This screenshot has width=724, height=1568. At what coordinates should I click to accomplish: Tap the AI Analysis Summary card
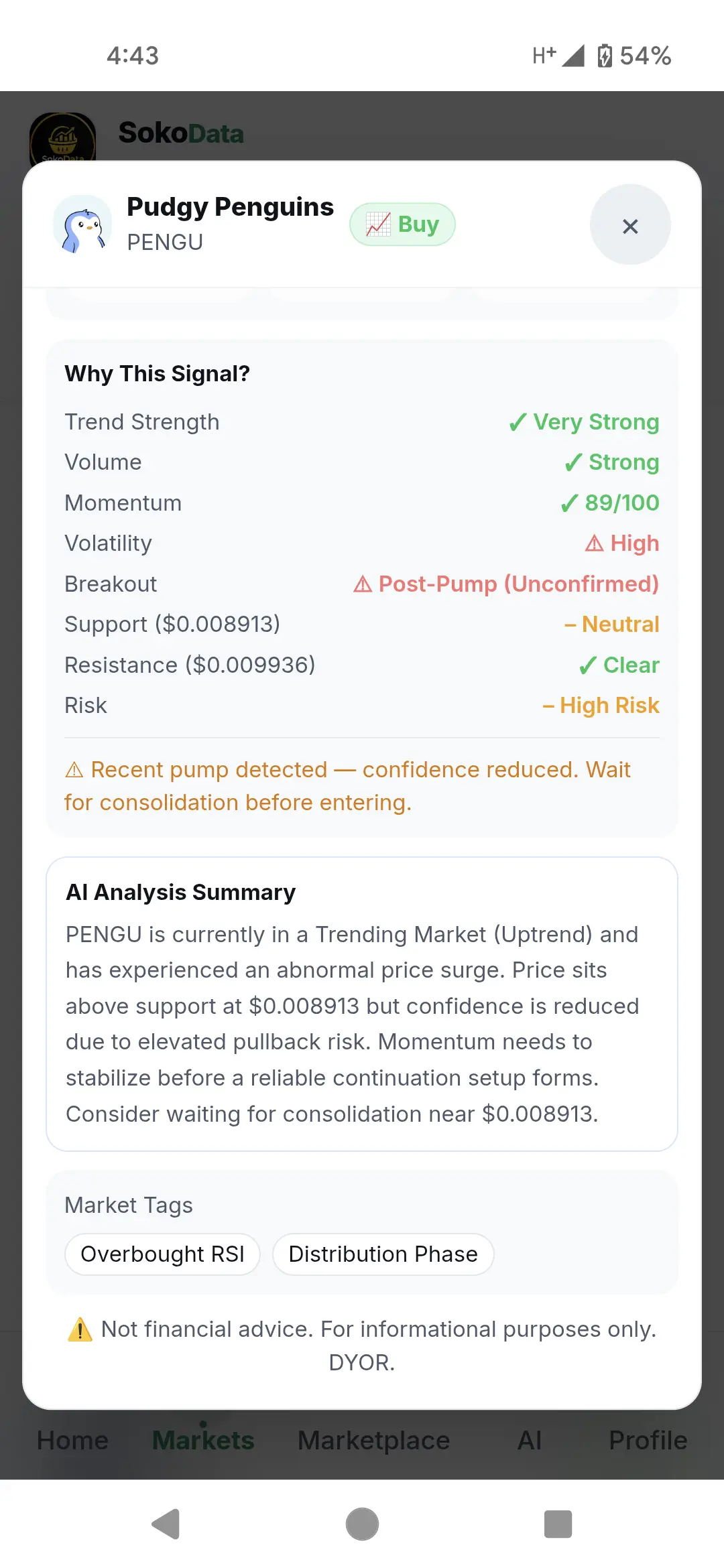point(362,1004)
